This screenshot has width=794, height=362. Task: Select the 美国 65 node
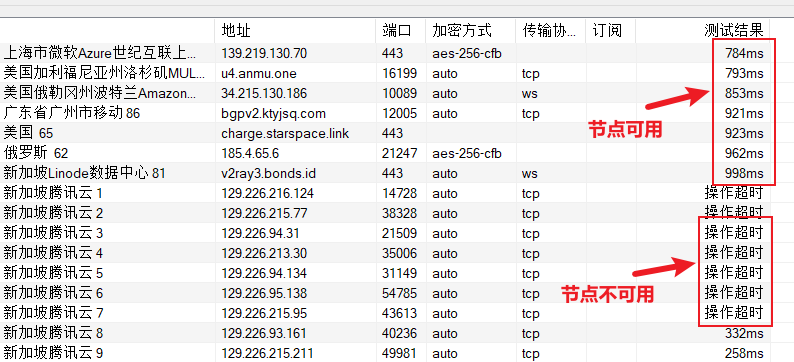[x=28, y=133]
